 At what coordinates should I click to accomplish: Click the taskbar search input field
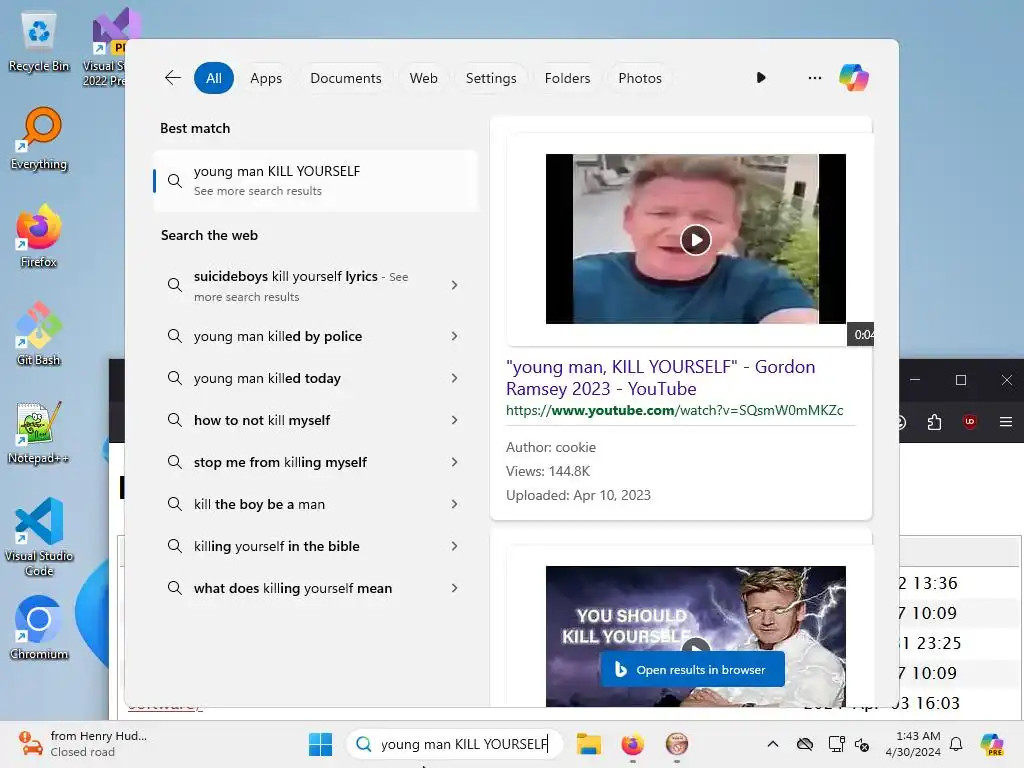tap(455, 744)
